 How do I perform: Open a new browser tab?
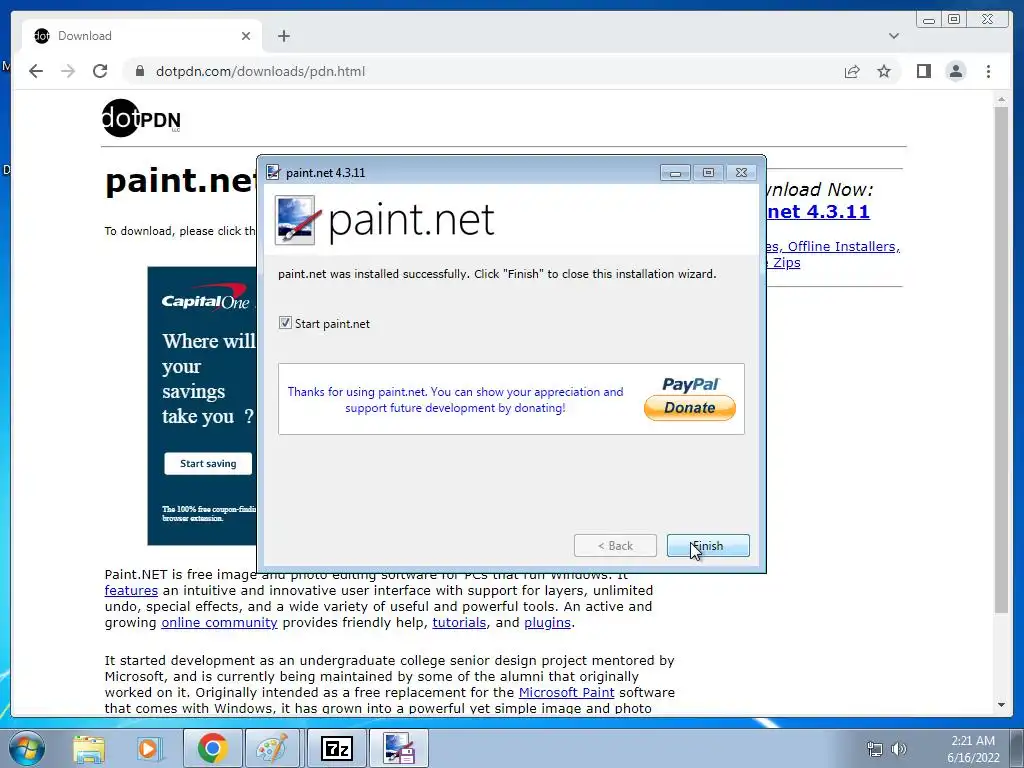(x=283, y=36)
